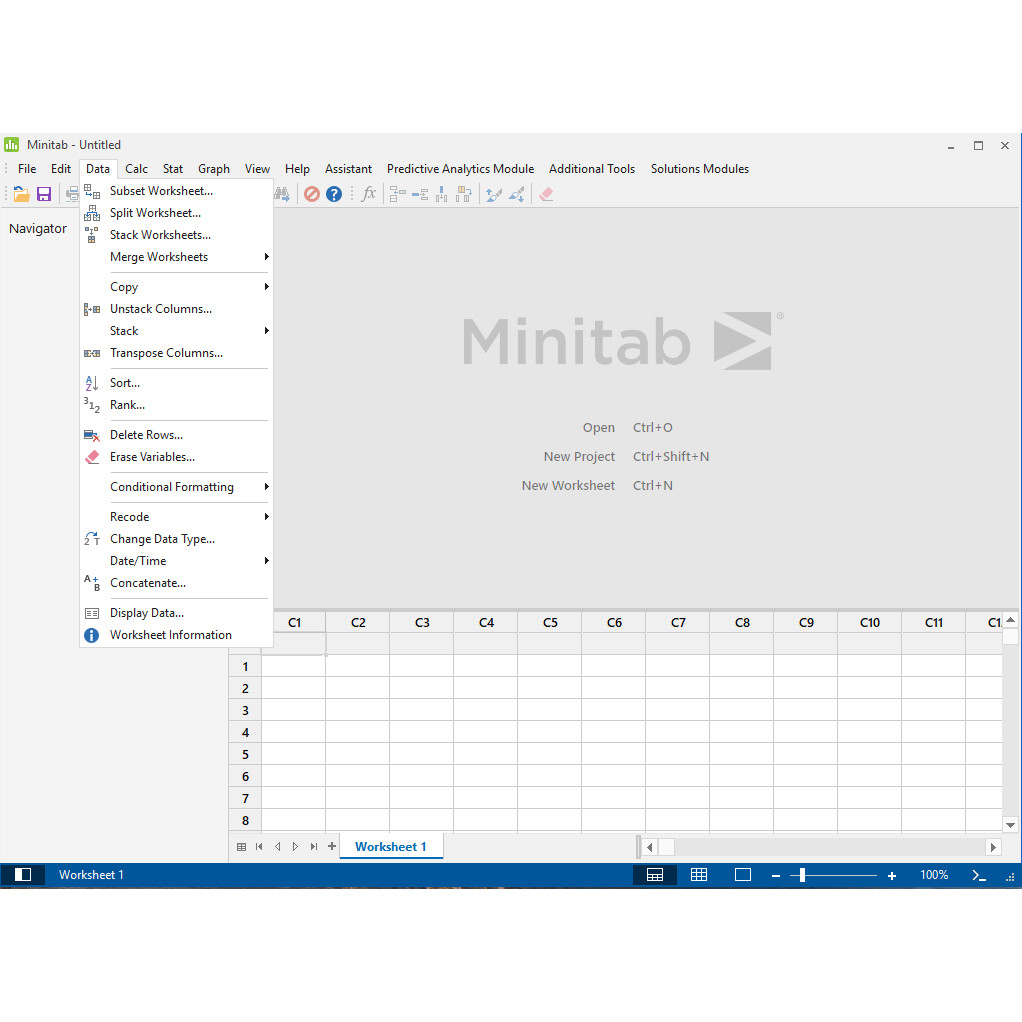Open the command line with the >_ icon
This screenshot has width=1022, height=1022.
coord(978,874)
